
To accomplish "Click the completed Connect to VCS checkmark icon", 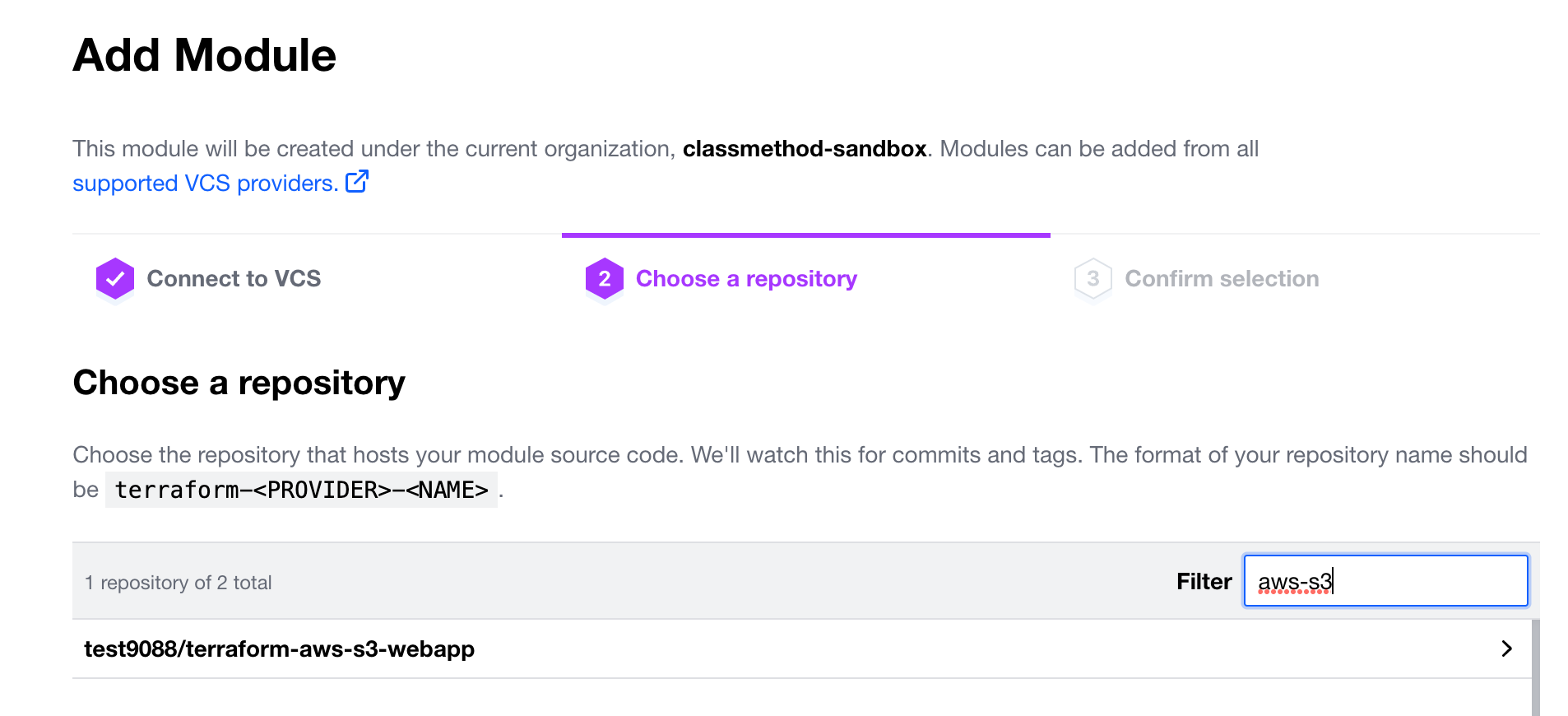I will 114,279.
